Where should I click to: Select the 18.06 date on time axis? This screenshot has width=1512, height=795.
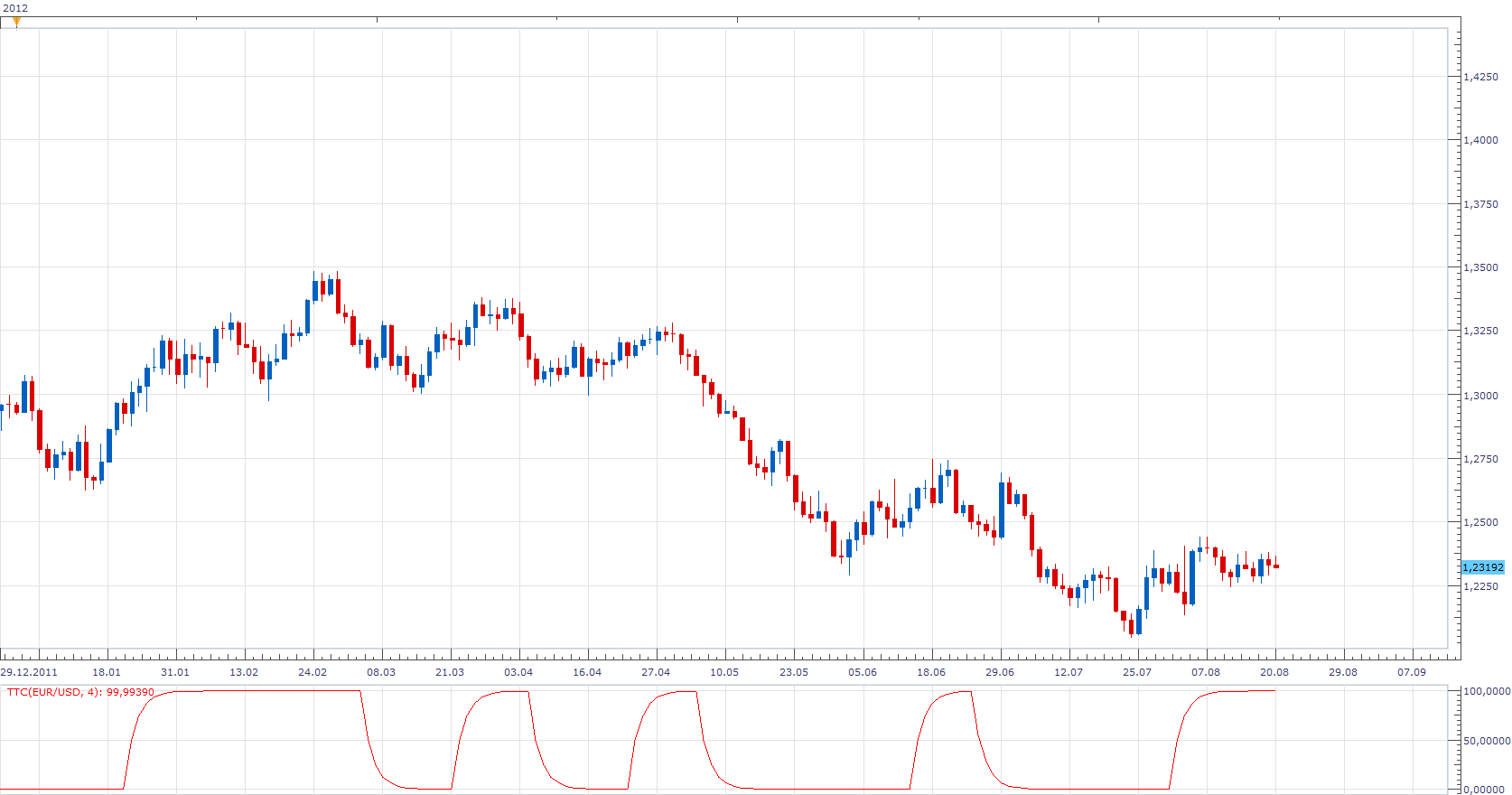pos(931,672)
